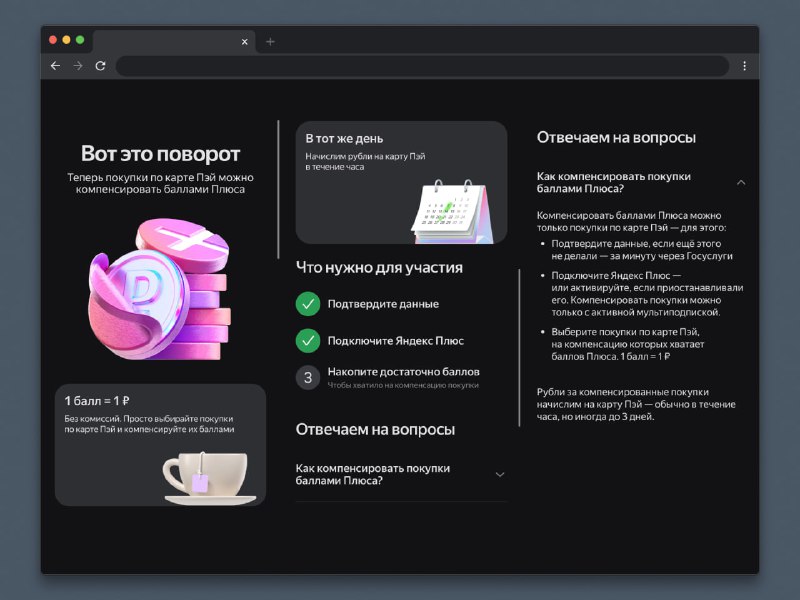This screenshot has width=800, height=600.
Task: Click the calendar illustration in В тот же день card
Action: pos(453,211)
